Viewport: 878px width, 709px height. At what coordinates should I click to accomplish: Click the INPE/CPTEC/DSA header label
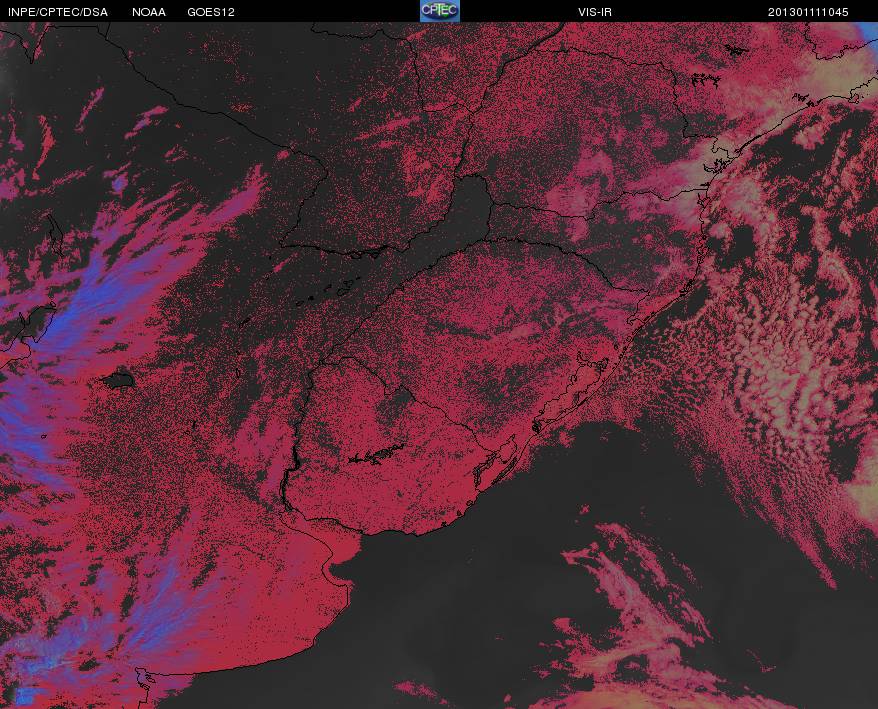58,12
